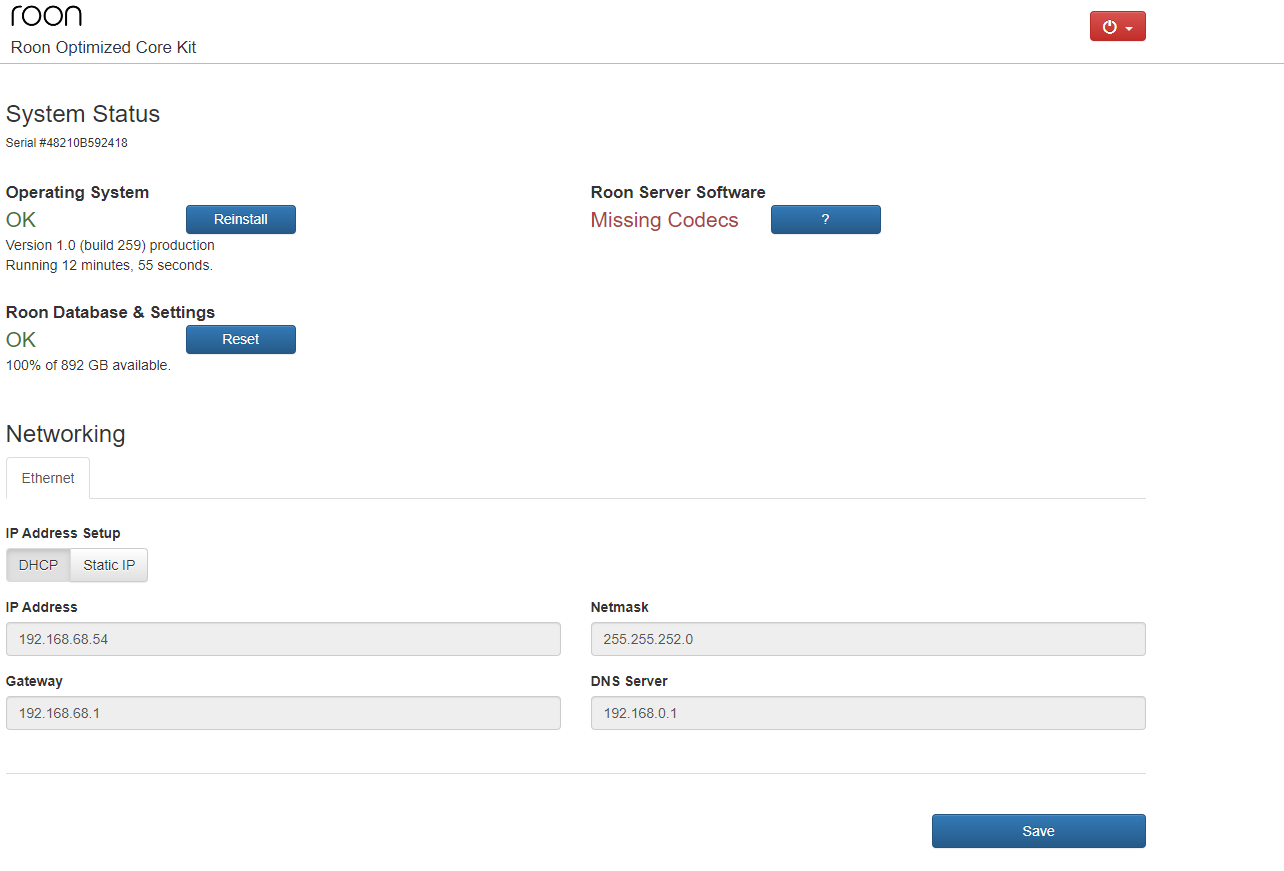Click the Netmask field

[x=868, y=639]
